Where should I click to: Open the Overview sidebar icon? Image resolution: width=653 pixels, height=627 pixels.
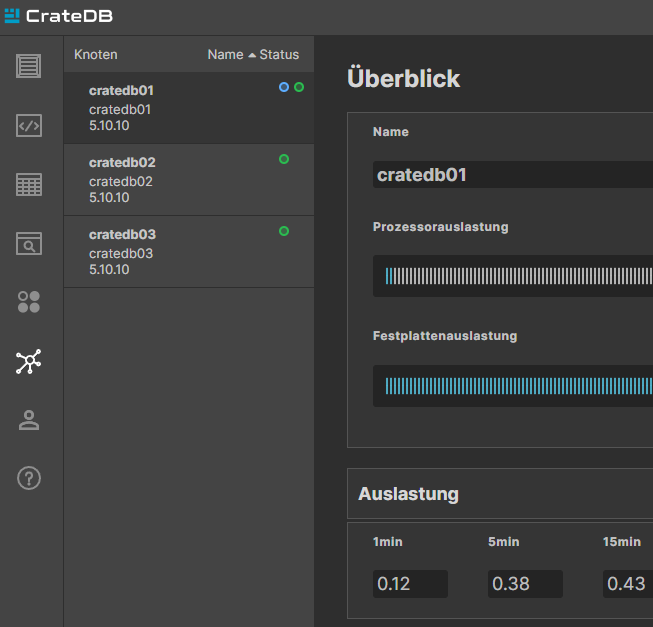(x=29, y=66)
